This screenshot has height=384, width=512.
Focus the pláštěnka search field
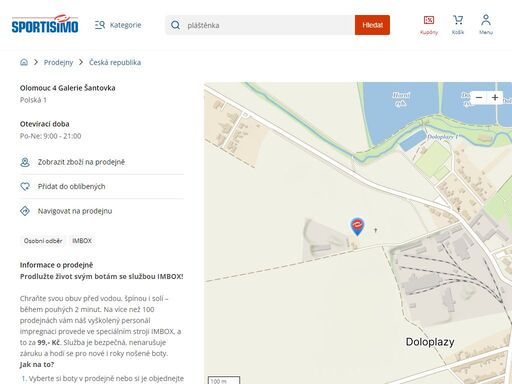pos(260,25)
